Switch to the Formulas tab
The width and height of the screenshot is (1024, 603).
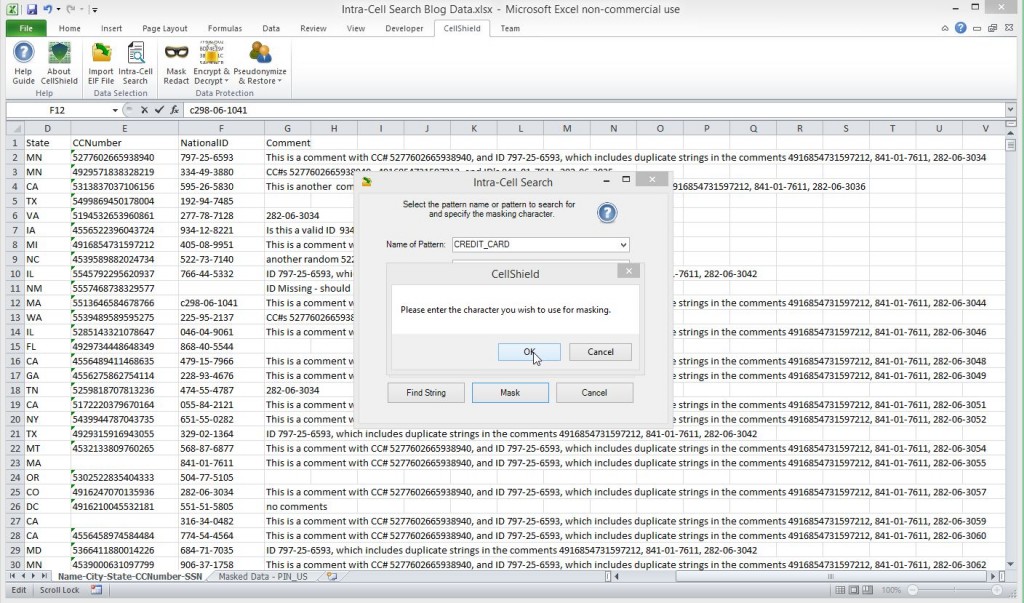tap(225, 28)
